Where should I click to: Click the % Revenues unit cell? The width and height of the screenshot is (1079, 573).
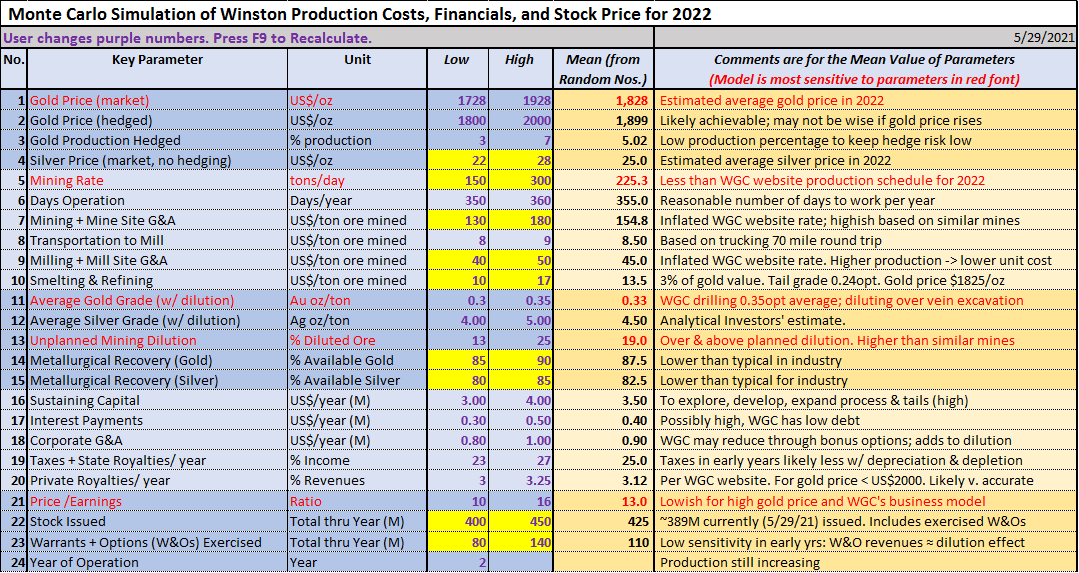(357, 480)
